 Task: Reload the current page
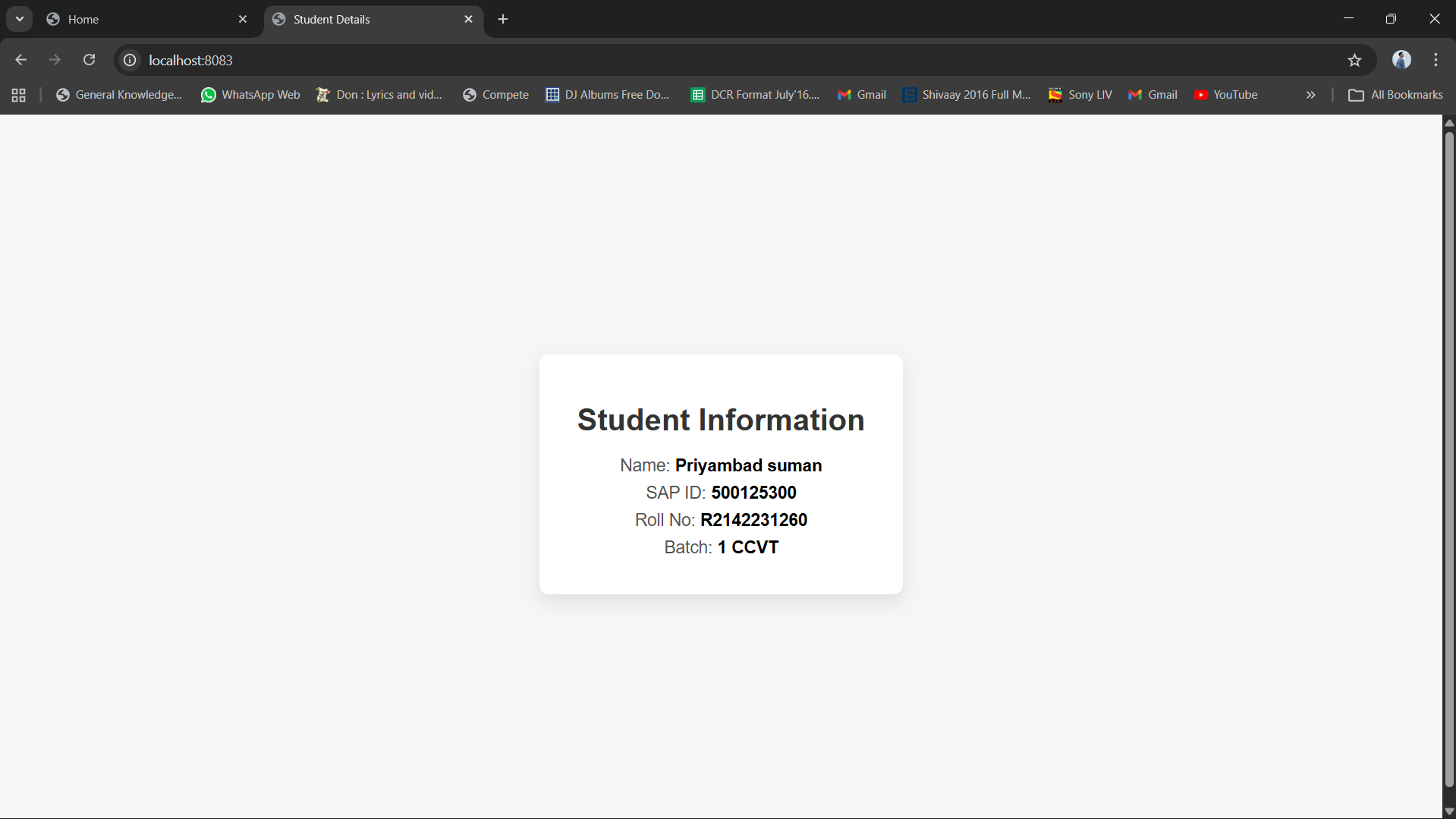(89, 60)
